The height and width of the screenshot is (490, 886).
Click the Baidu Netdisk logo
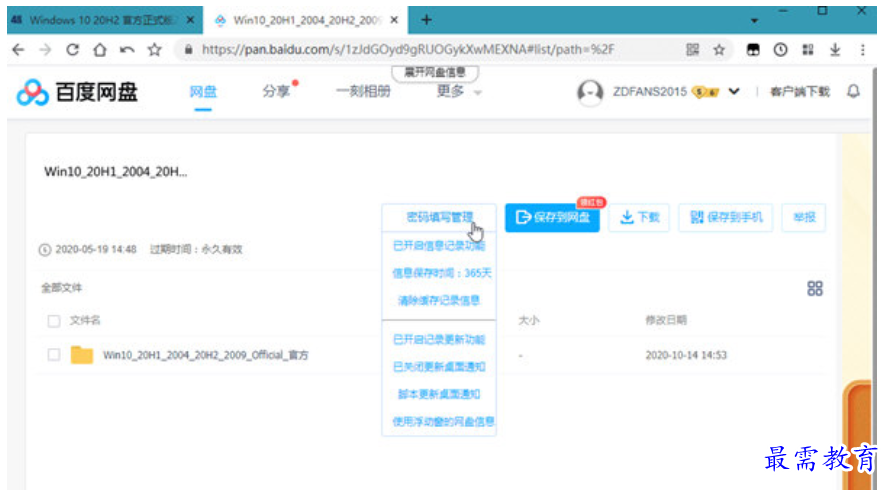pos(77,92)
